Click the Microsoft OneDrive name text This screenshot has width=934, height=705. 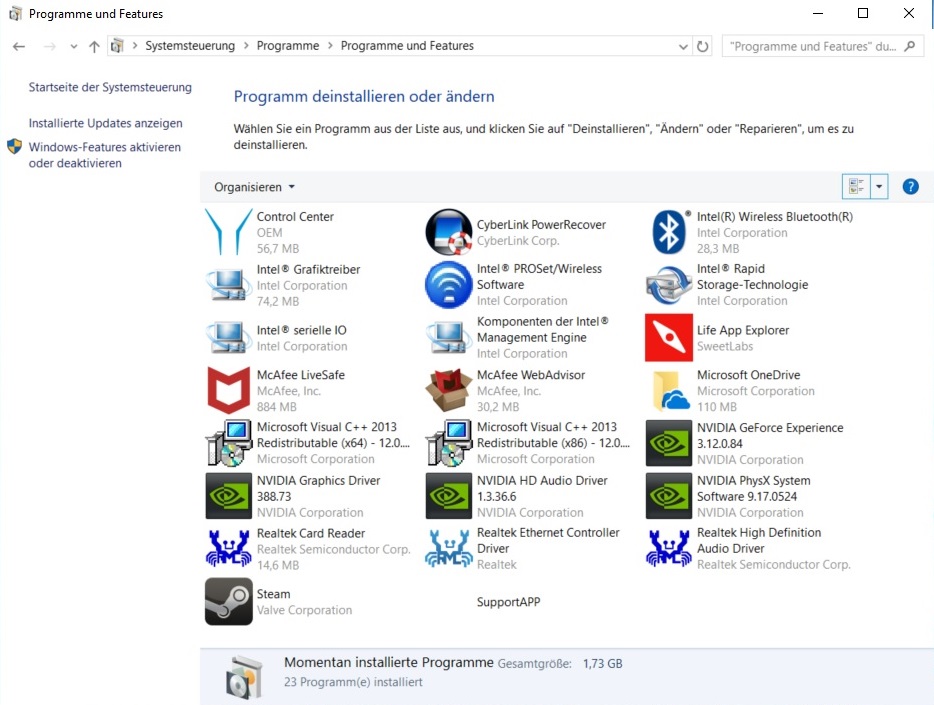[748, 375]
